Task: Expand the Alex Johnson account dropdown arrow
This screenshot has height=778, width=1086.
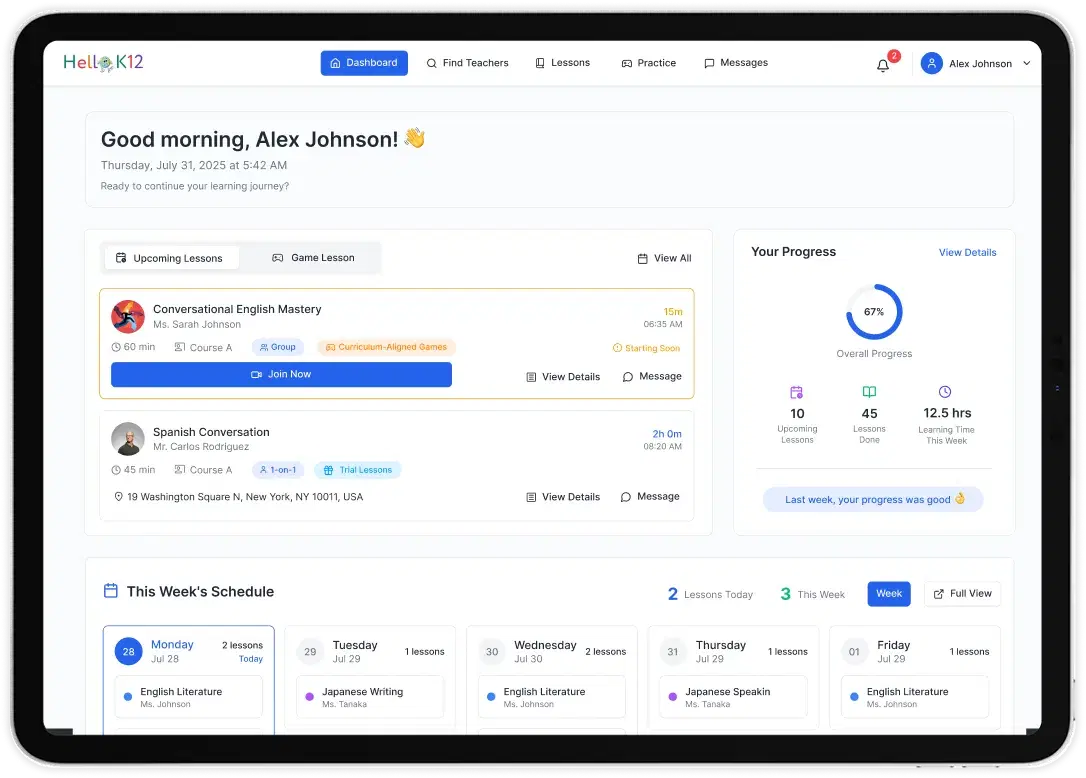Action: [x=1026, y=63]
